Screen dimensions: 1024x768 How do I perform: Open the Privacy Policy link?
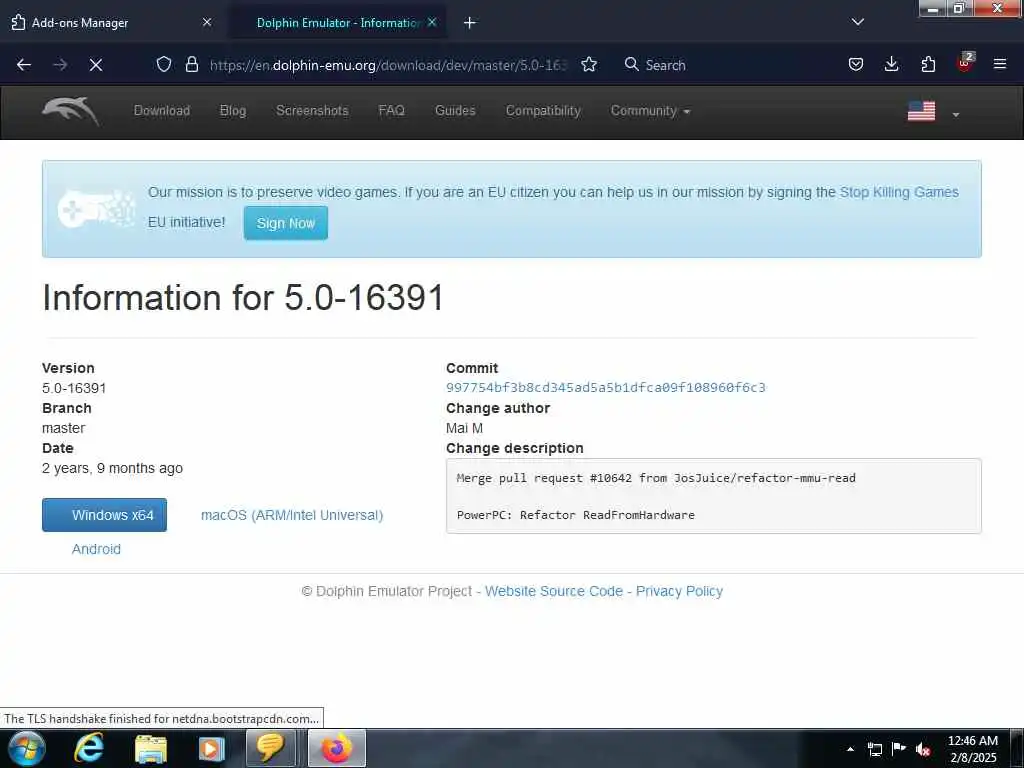coord(679,591)
